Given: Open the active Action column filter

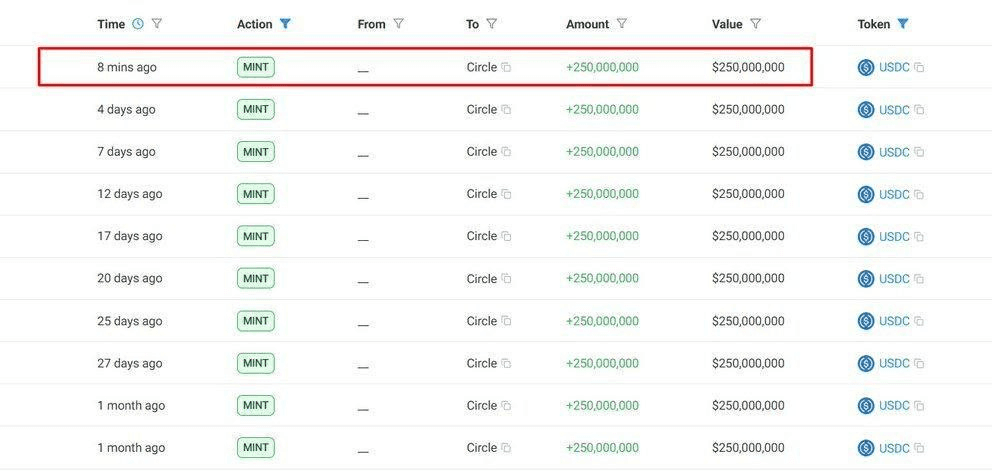Looking at the screenshot, I should point(285,24).
